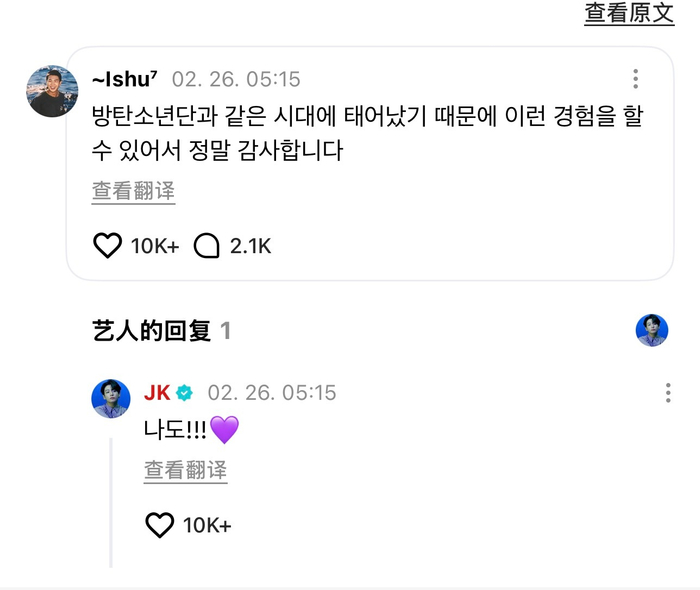The width and height of the screenshot is (700, 590).
Task: Open ~Ishu⁷'s profile picture
Action: pos(53,92)
